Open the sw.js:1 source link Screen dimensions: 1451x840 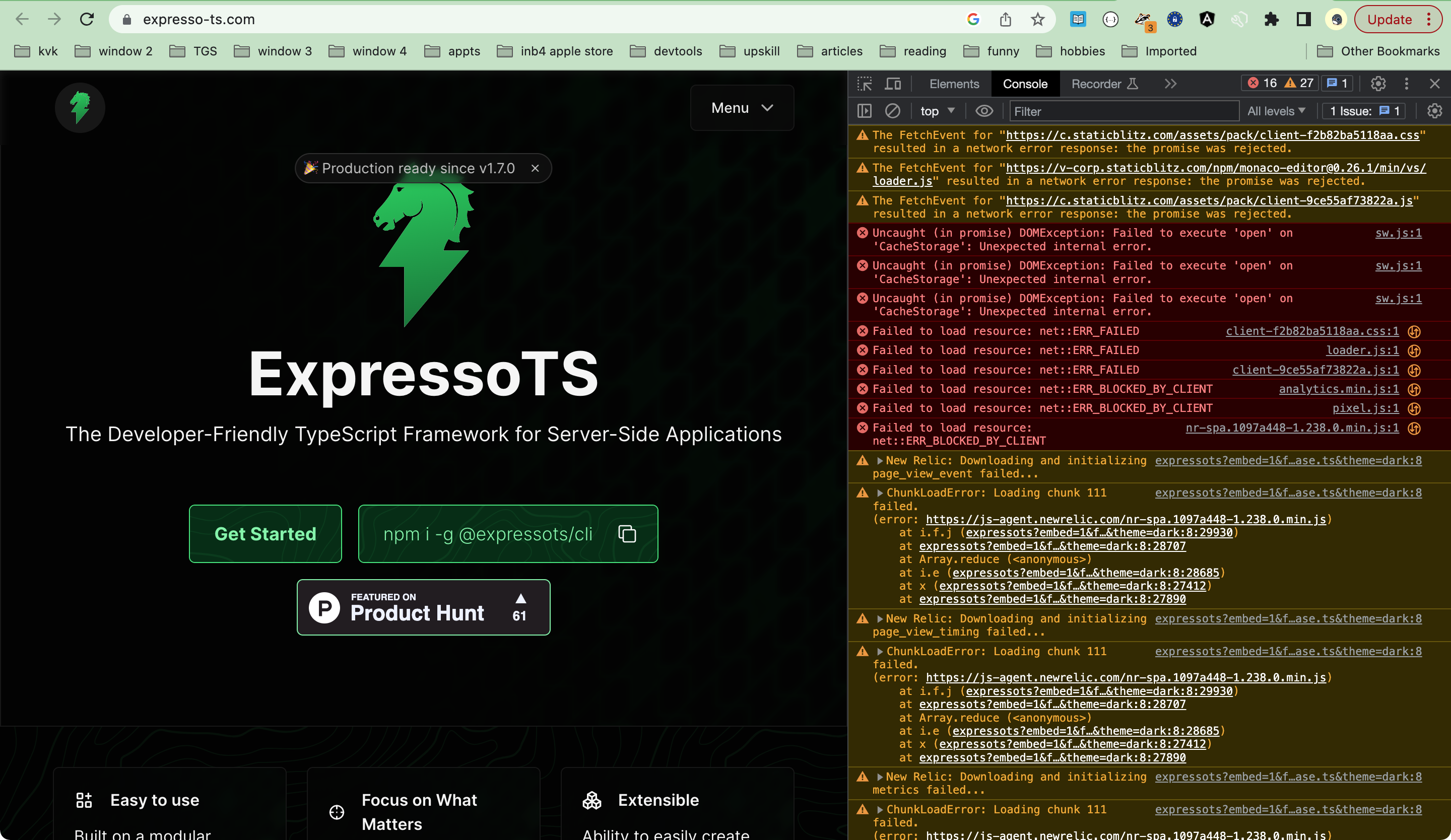point(1399,233)
